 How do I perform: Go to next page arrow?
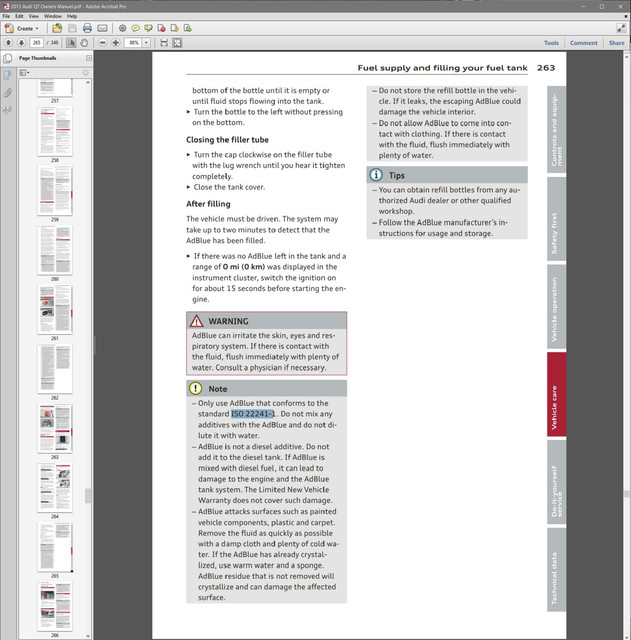(22, 42)
